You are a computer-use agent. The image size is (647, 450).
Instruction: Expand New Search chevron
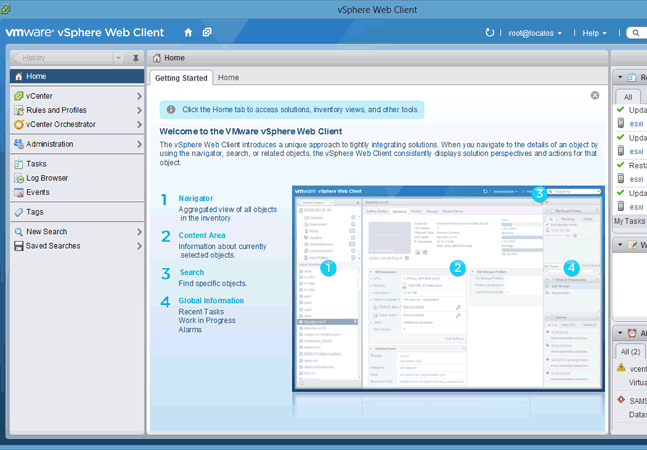click(x=139, y=232)
